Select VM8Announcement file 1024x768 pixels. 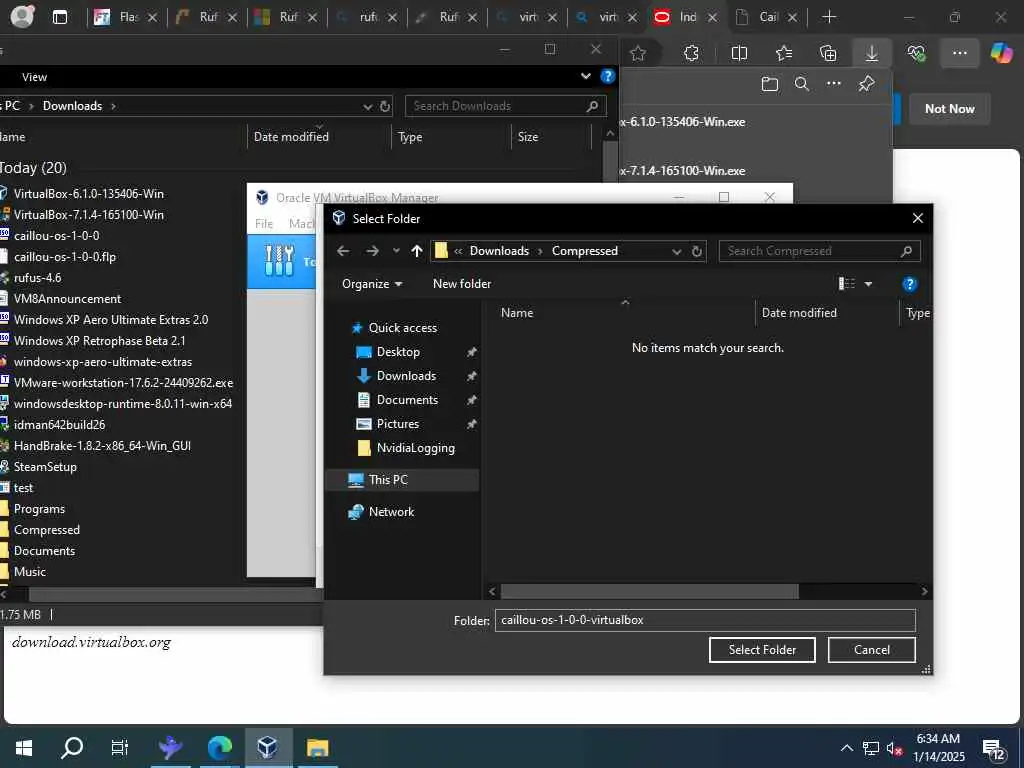67,298
